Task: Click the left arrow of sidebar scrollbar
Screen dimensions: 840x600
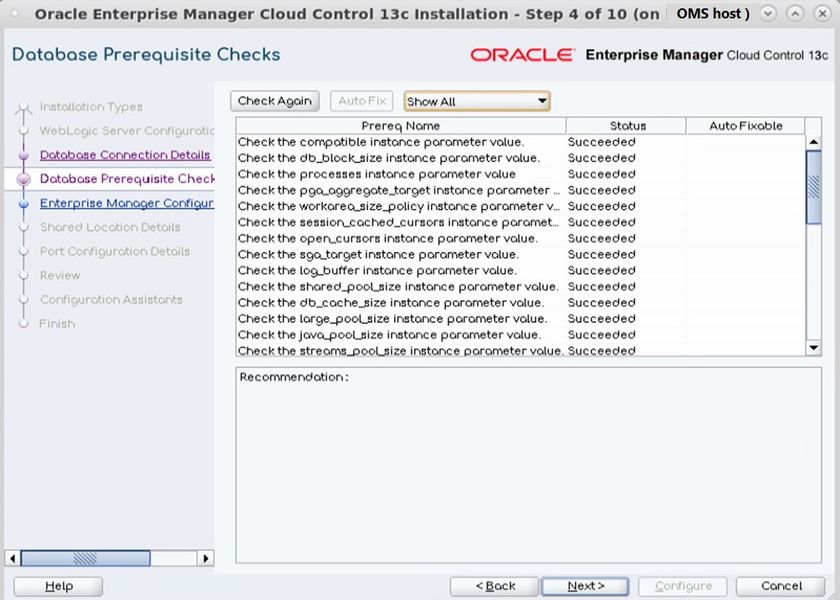Action: (12, 558)
